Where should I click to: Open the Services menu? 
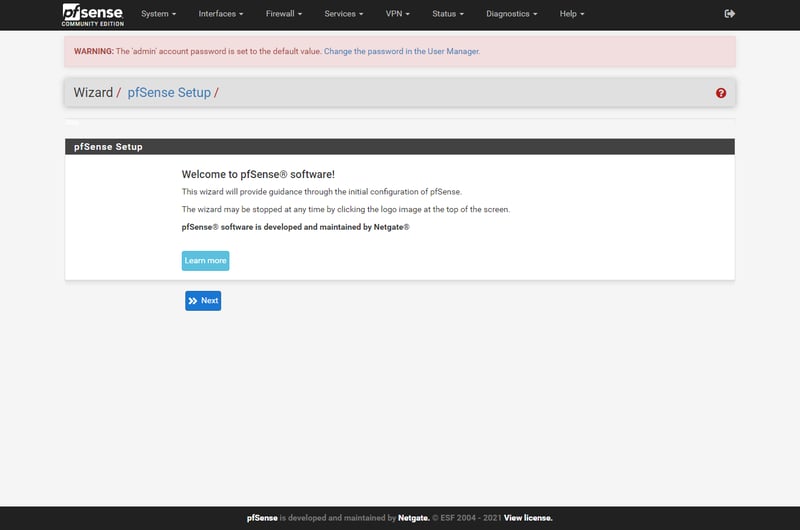click(344, 14)
